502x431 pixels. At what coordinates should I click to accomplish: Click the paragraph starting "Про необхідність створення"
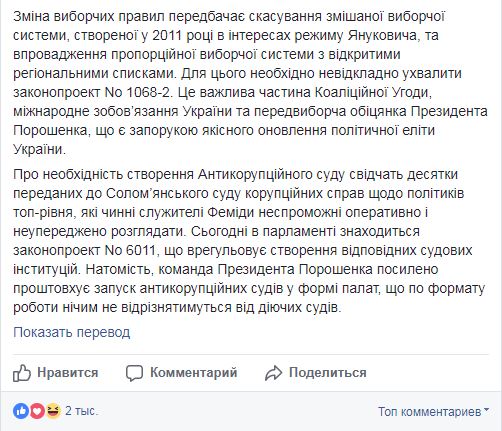click(x=249, y=241)
